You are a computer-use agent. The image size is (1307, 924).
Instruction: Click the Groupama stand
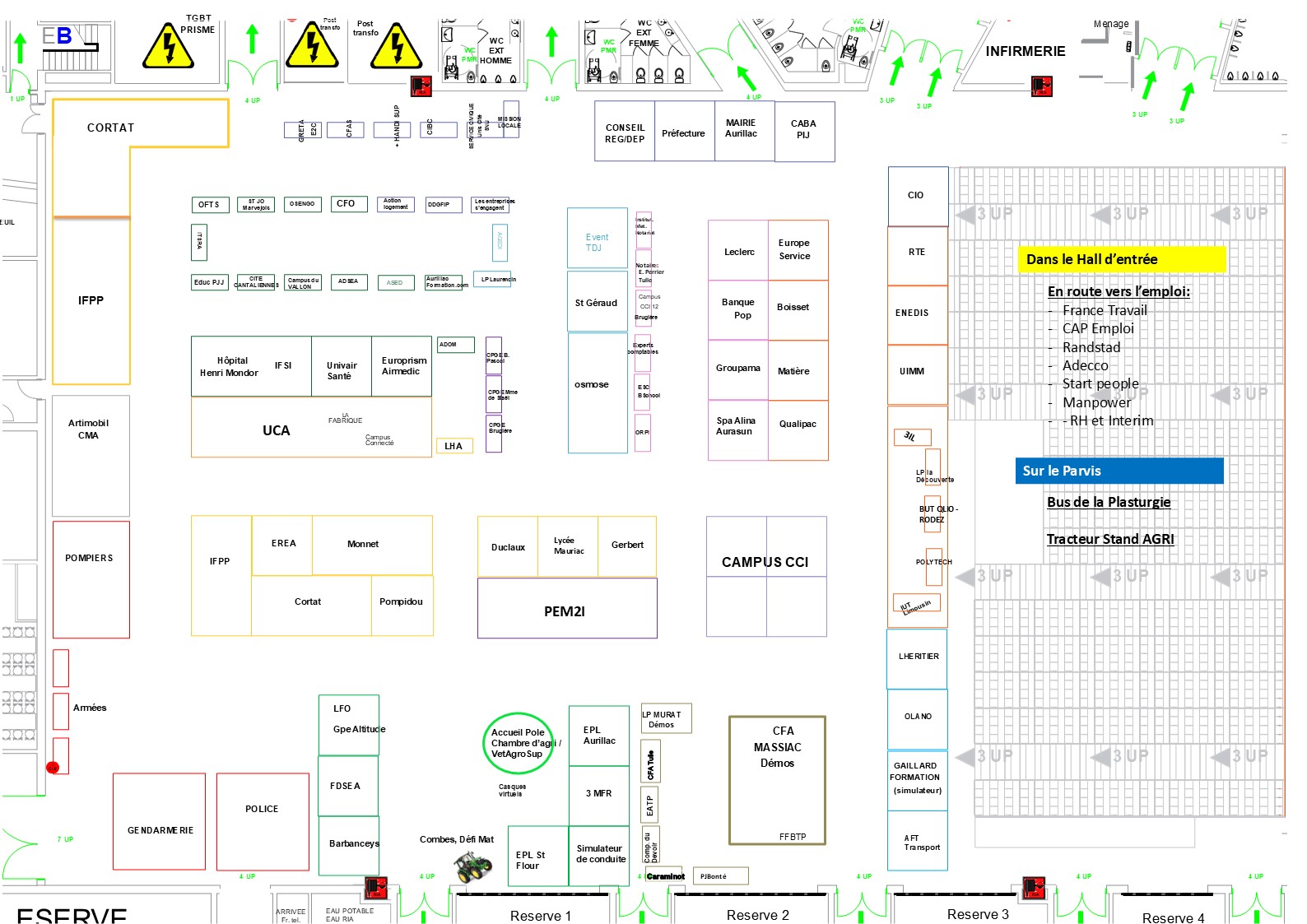coord(738,369)
